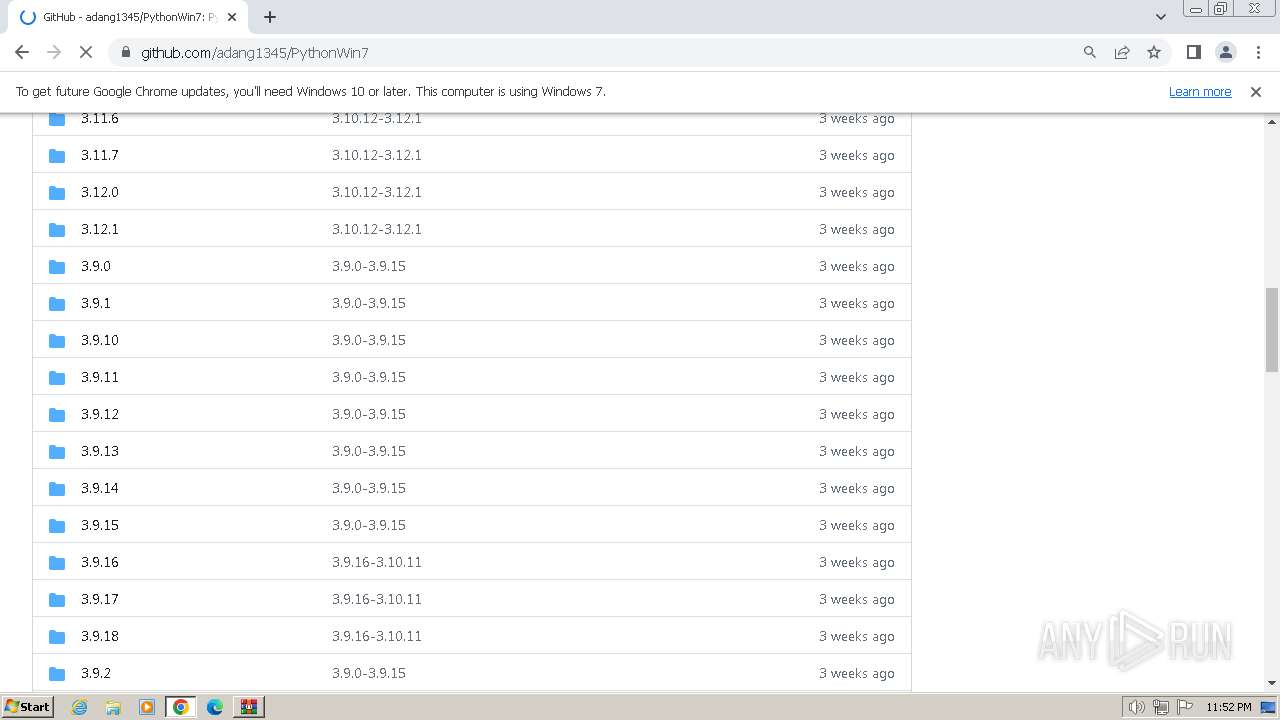Image resolution: width=1280 pixels, height=720 pixels.
Task: Click the search magnifier in address bar
Action: 1090,52
